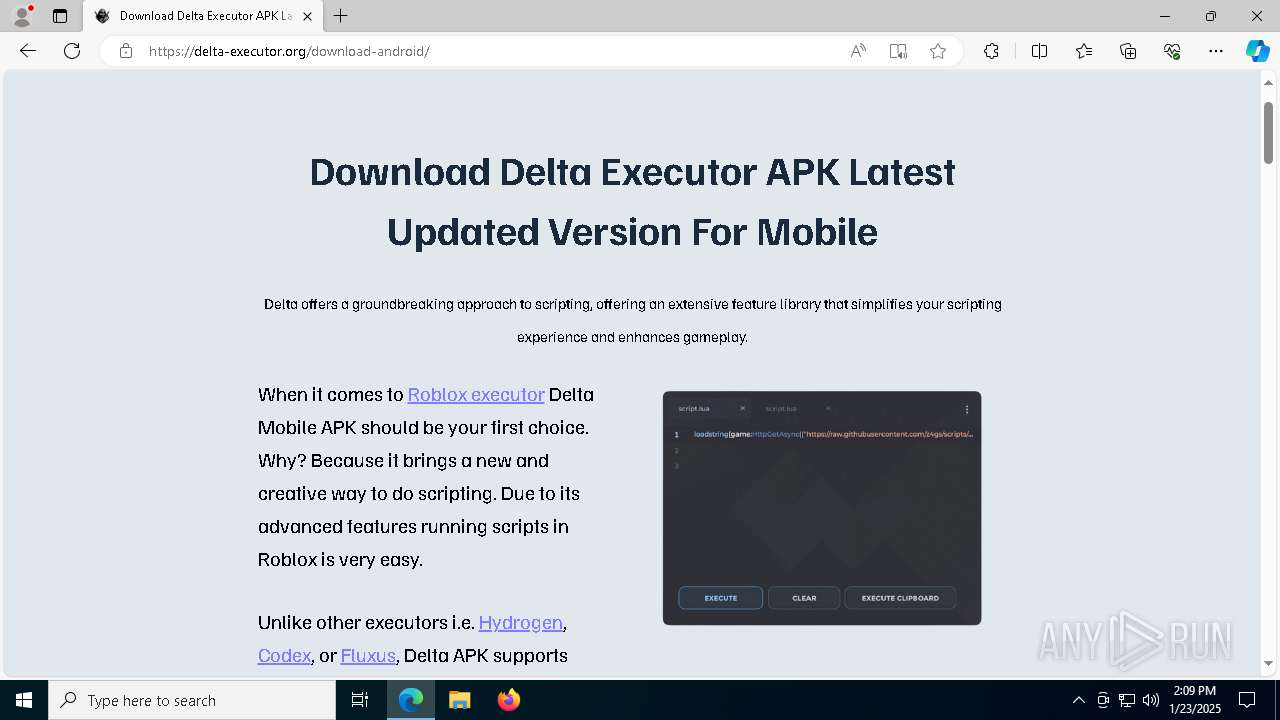Go back to the previous page

click(x=28, y=51)
